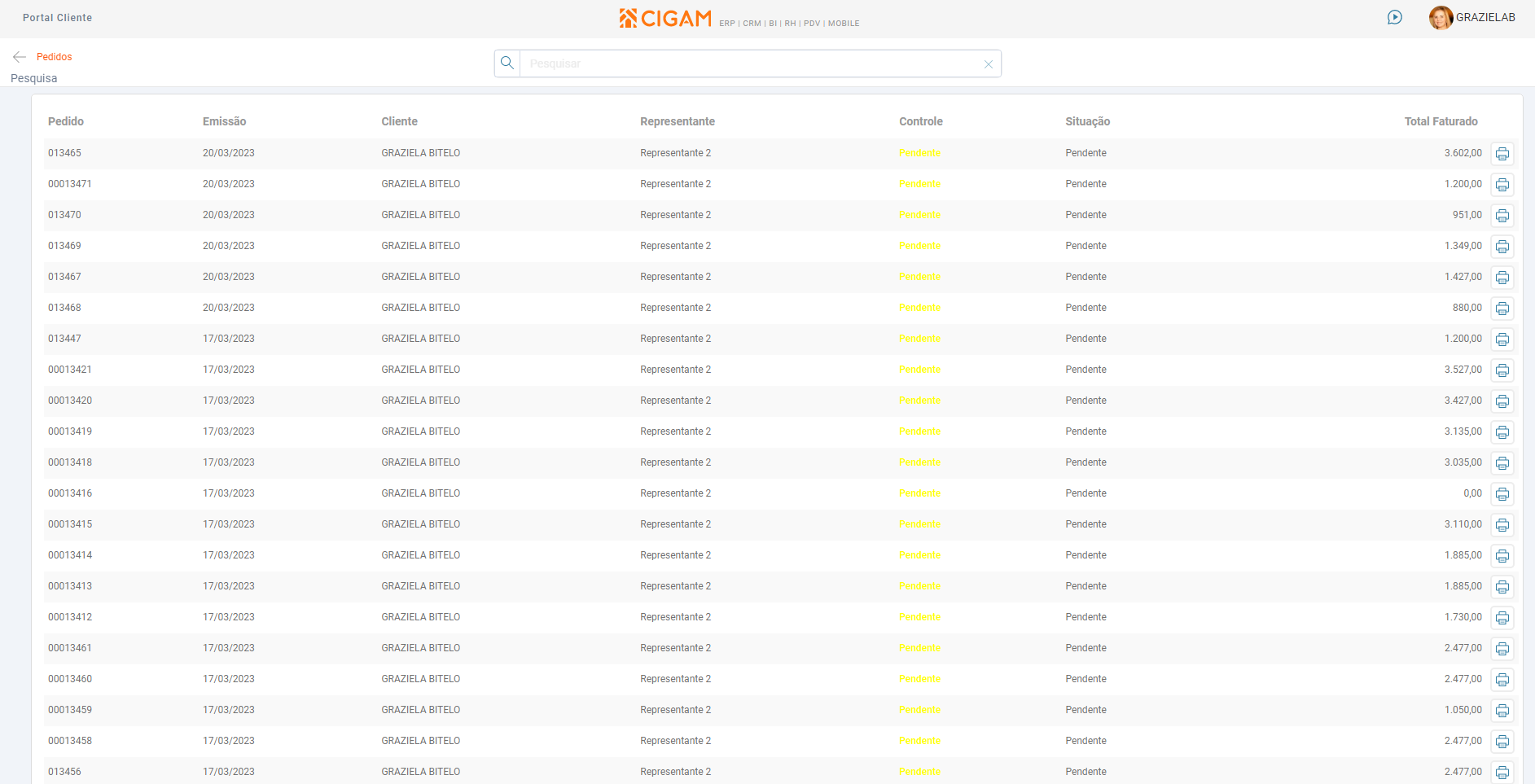
Task: Select the GRAZIELAB username label
Action: (1485, 17)
